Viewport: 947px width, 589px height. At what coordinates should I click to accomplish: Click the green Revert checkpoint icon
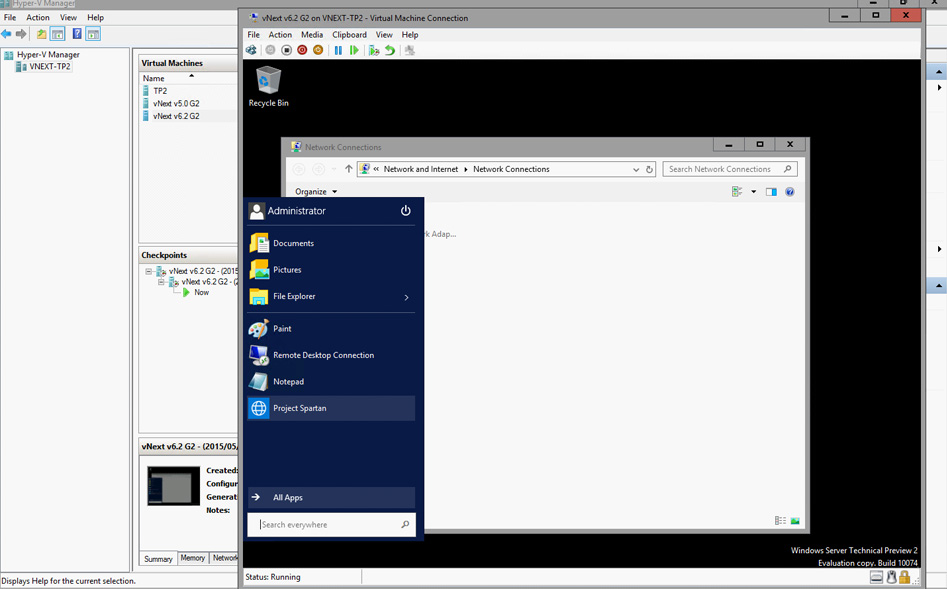(x=390, y=50)
